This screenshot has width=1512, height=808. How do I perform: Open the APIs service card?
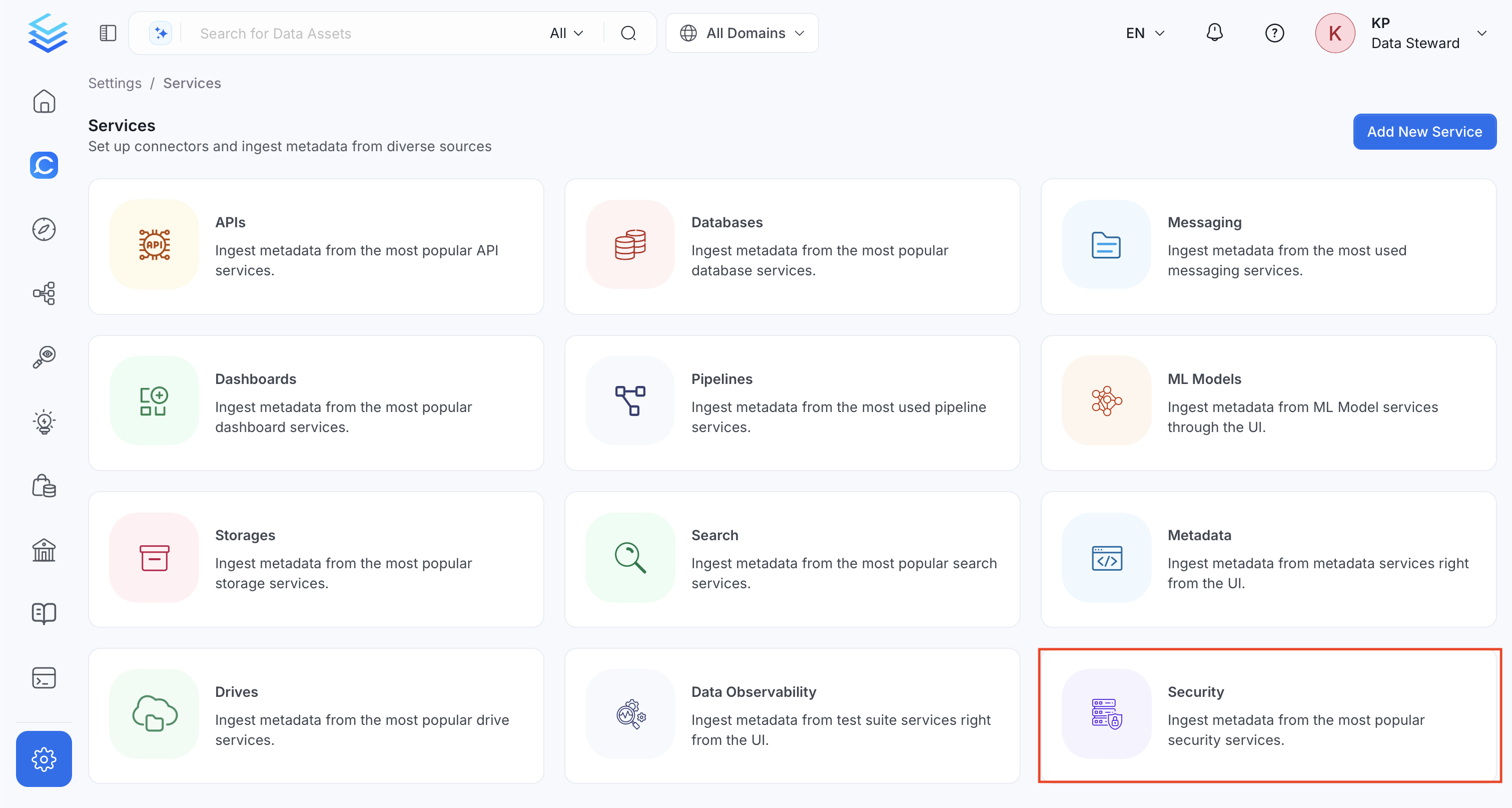pyautogui.click(x=316, y=247)
